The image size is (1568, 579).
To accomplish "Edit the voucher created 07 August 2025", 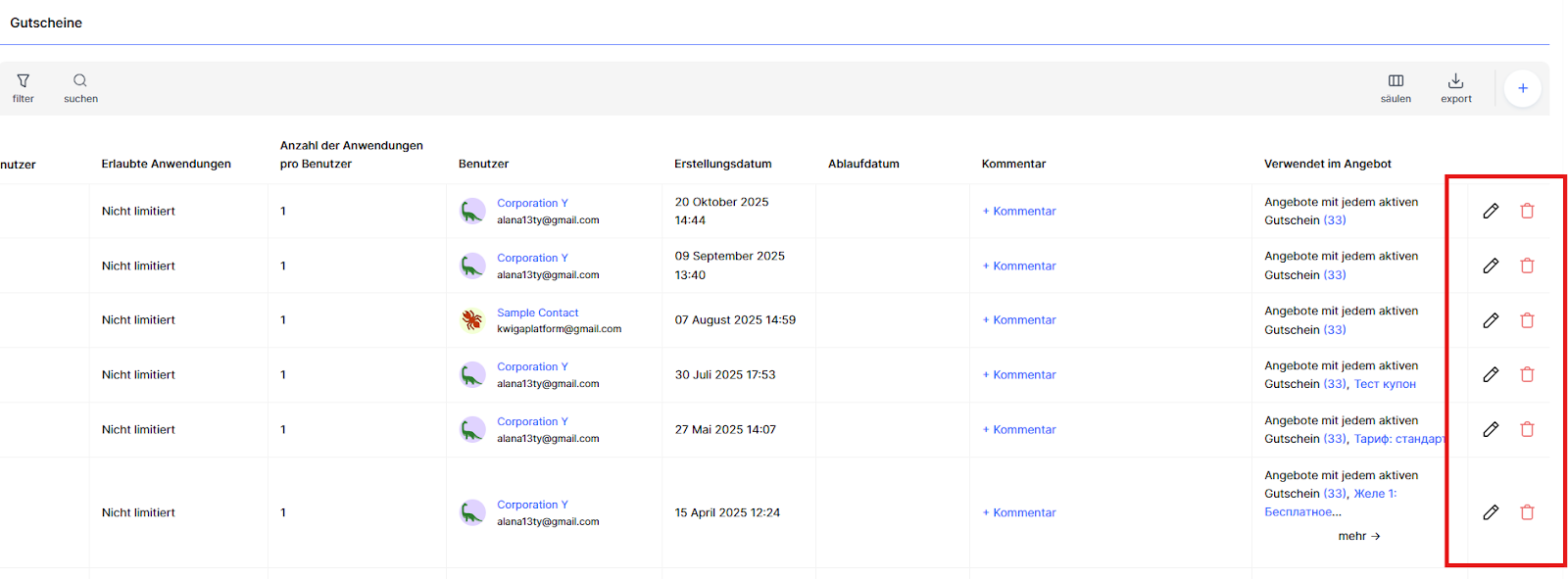I will pyautogui.click(x=1491, y=320).
